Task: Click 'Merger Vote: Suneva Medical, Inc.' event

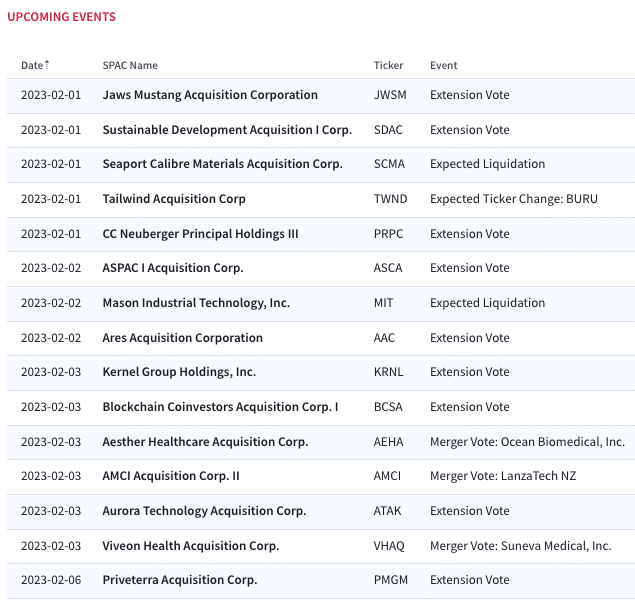Action: click(520, 546)
